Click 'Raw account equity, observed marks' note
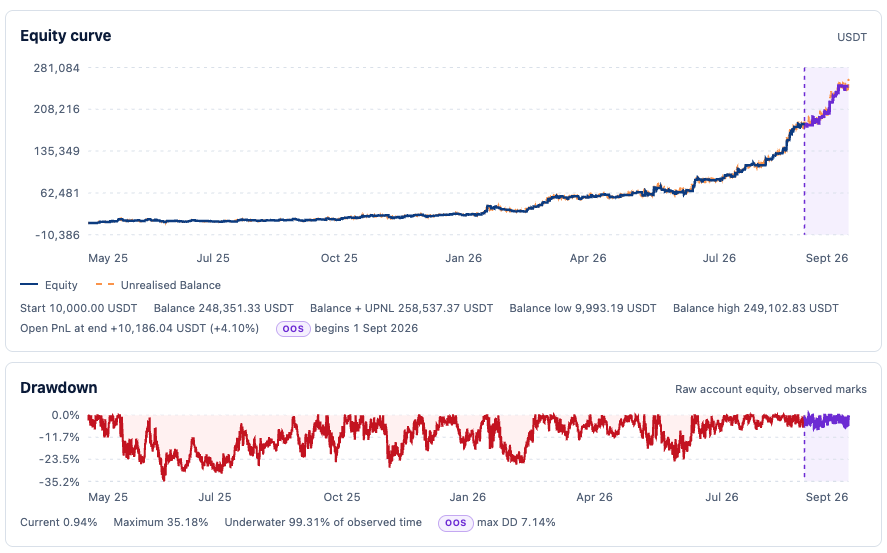 coord(771,389)
